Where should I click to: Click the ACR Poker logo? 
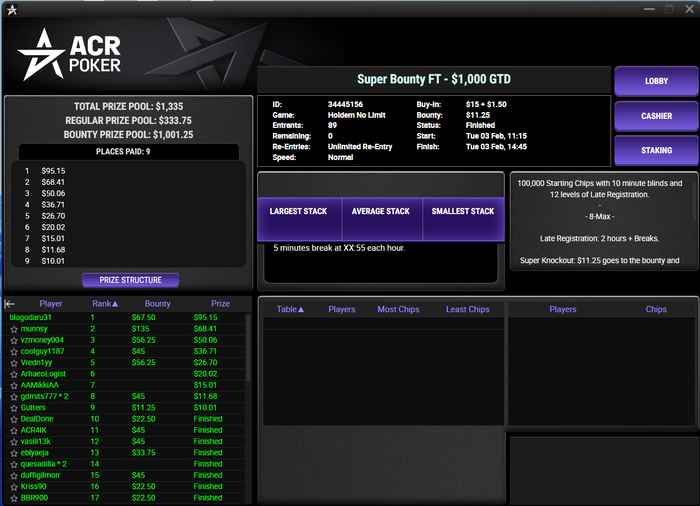(69, 54)
